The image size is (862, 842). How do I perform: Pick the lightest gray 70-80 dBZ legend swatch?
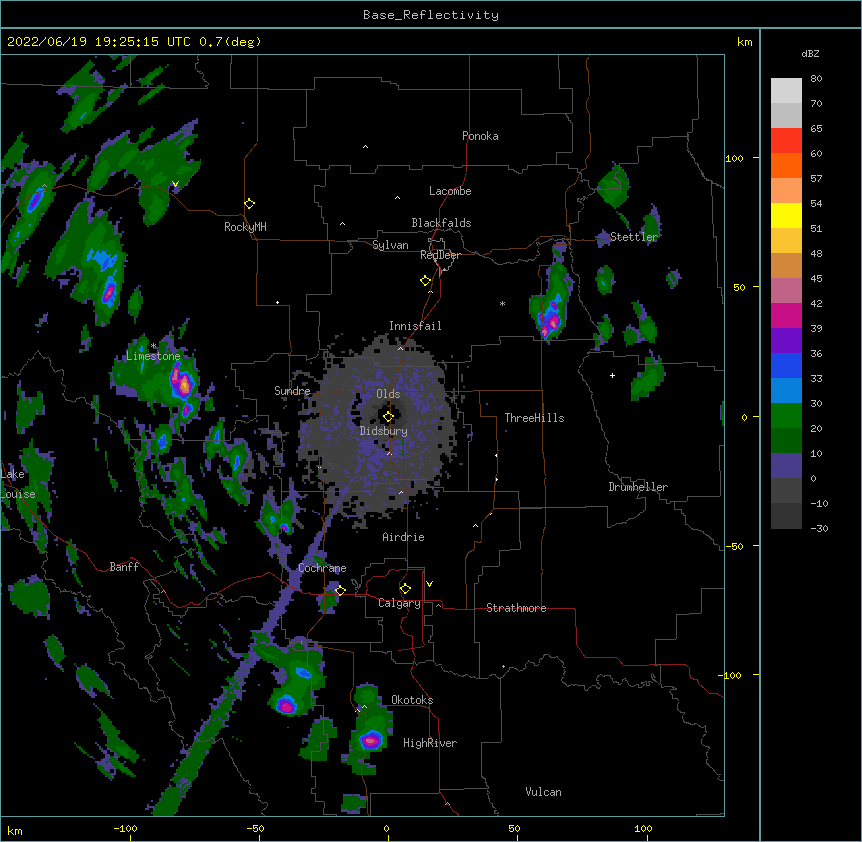(x=786, y=90)
